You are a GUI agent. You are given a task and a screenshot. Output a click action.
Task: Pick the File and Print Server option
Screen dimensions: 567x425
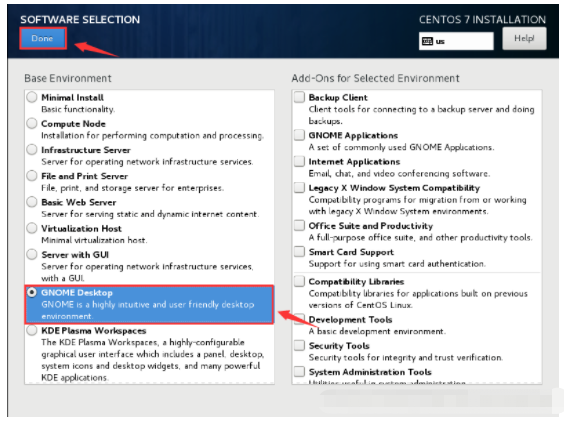click(32, 176)
